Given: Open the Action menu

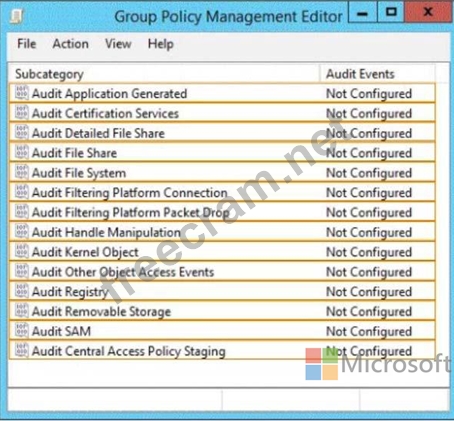Looking at the screenshot, I should [71, 44].
